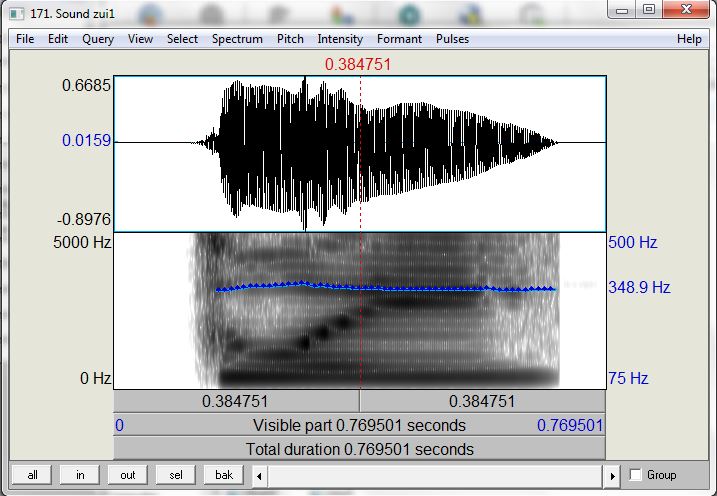Open the Select menu
The width and height of the screenshot is (717, 496).
coord(182,39)
